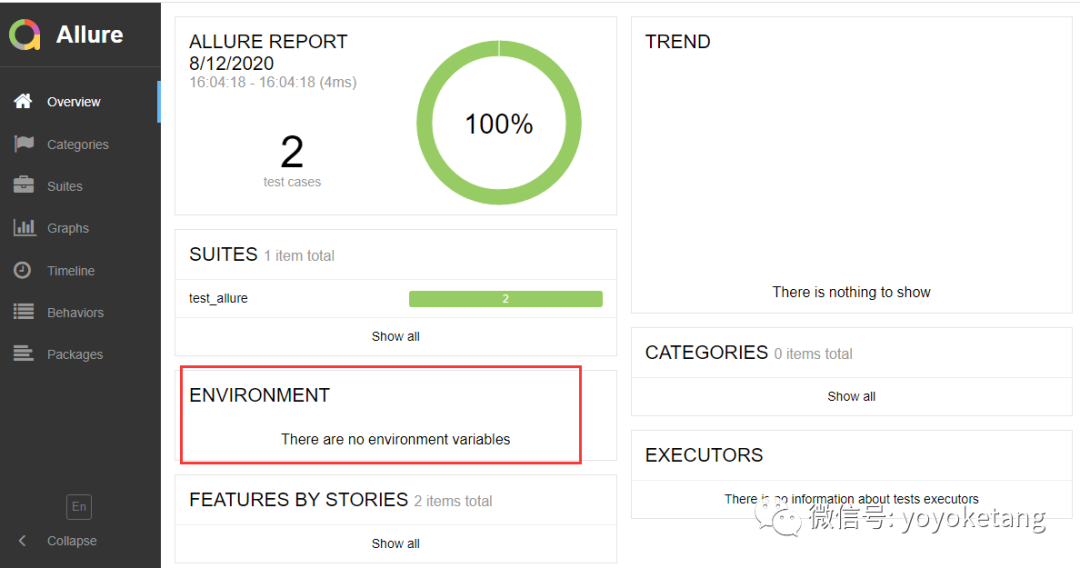The width and height of the screenshot is (1080, 568).
Task: Collapse the sidebar via Collapse label
Action: point(72,541)
